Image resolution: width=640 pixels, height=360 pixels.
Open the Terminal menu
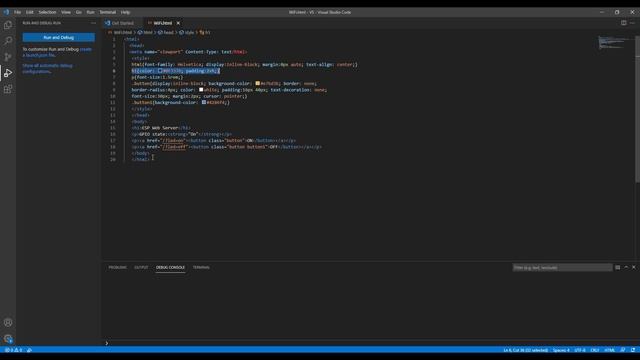(x=108, y=12)
